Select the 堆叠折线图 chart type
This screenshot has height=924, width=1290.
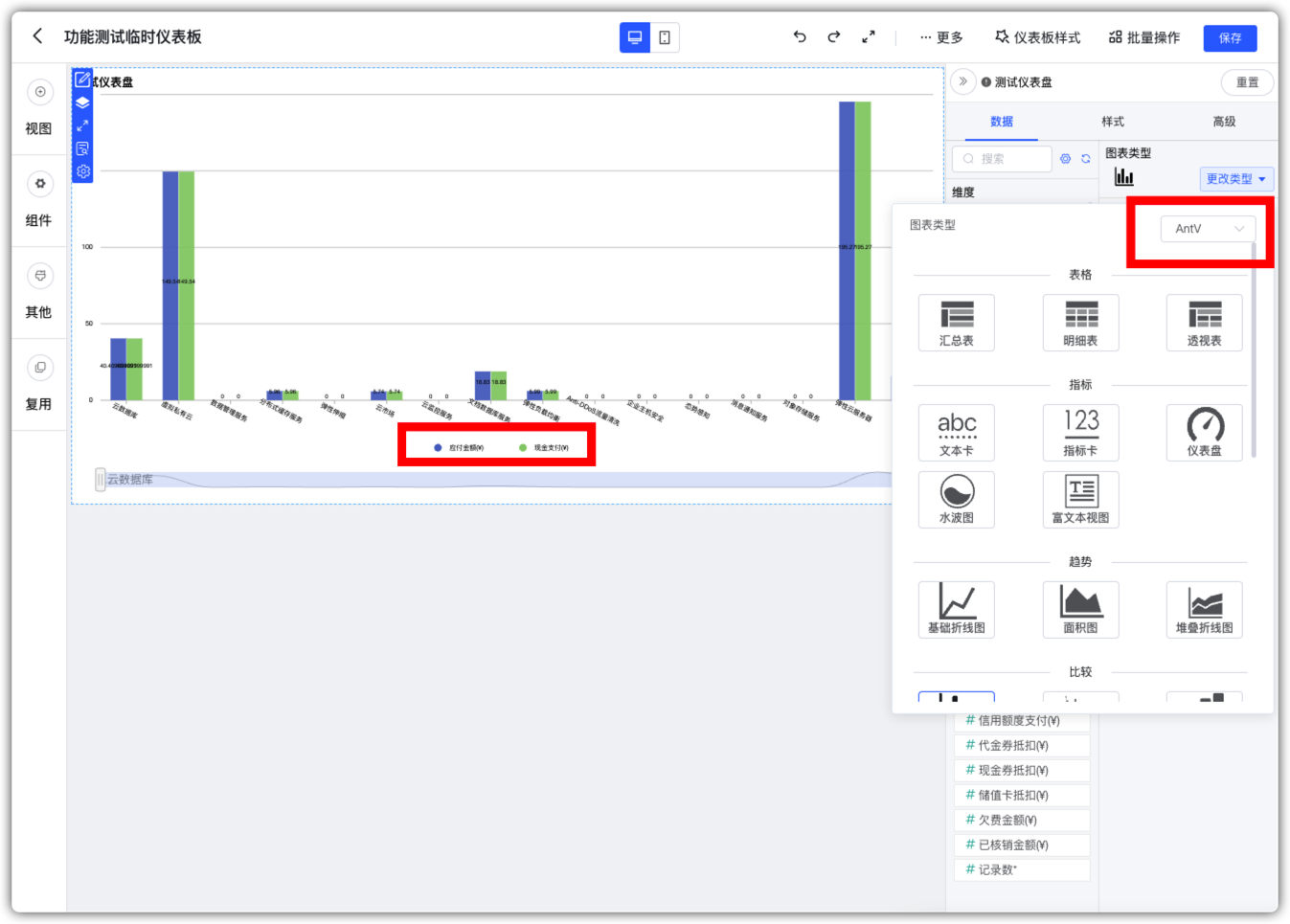1205,610
